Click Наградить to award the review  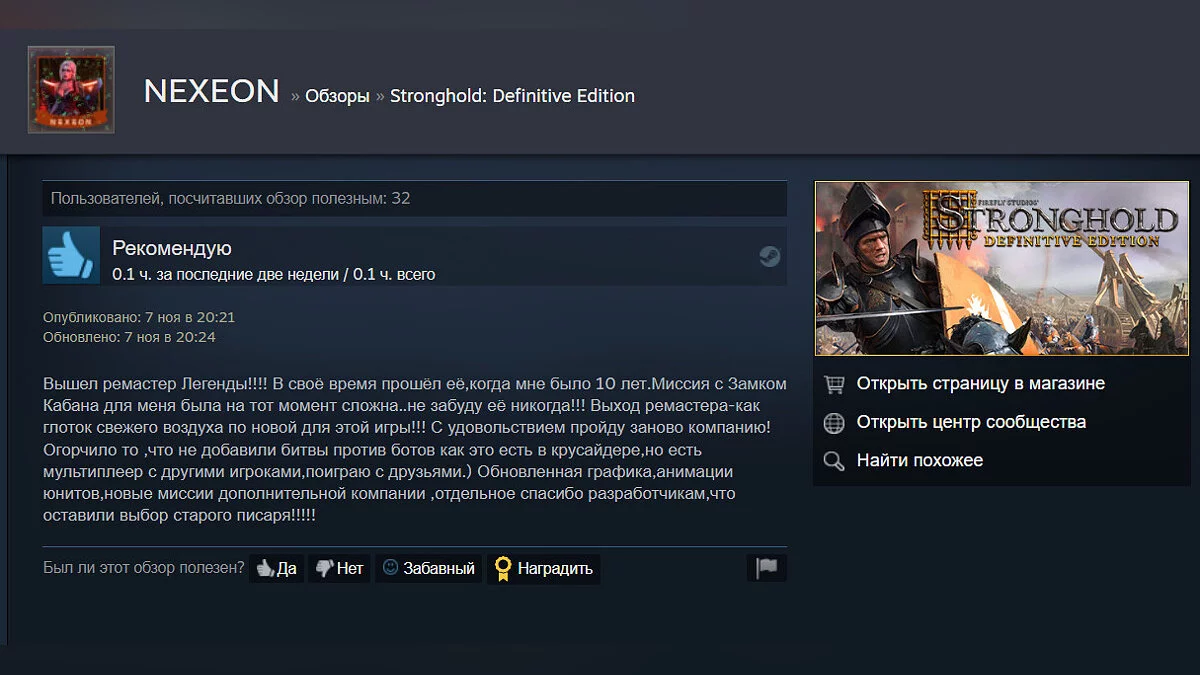pos(544,568)
